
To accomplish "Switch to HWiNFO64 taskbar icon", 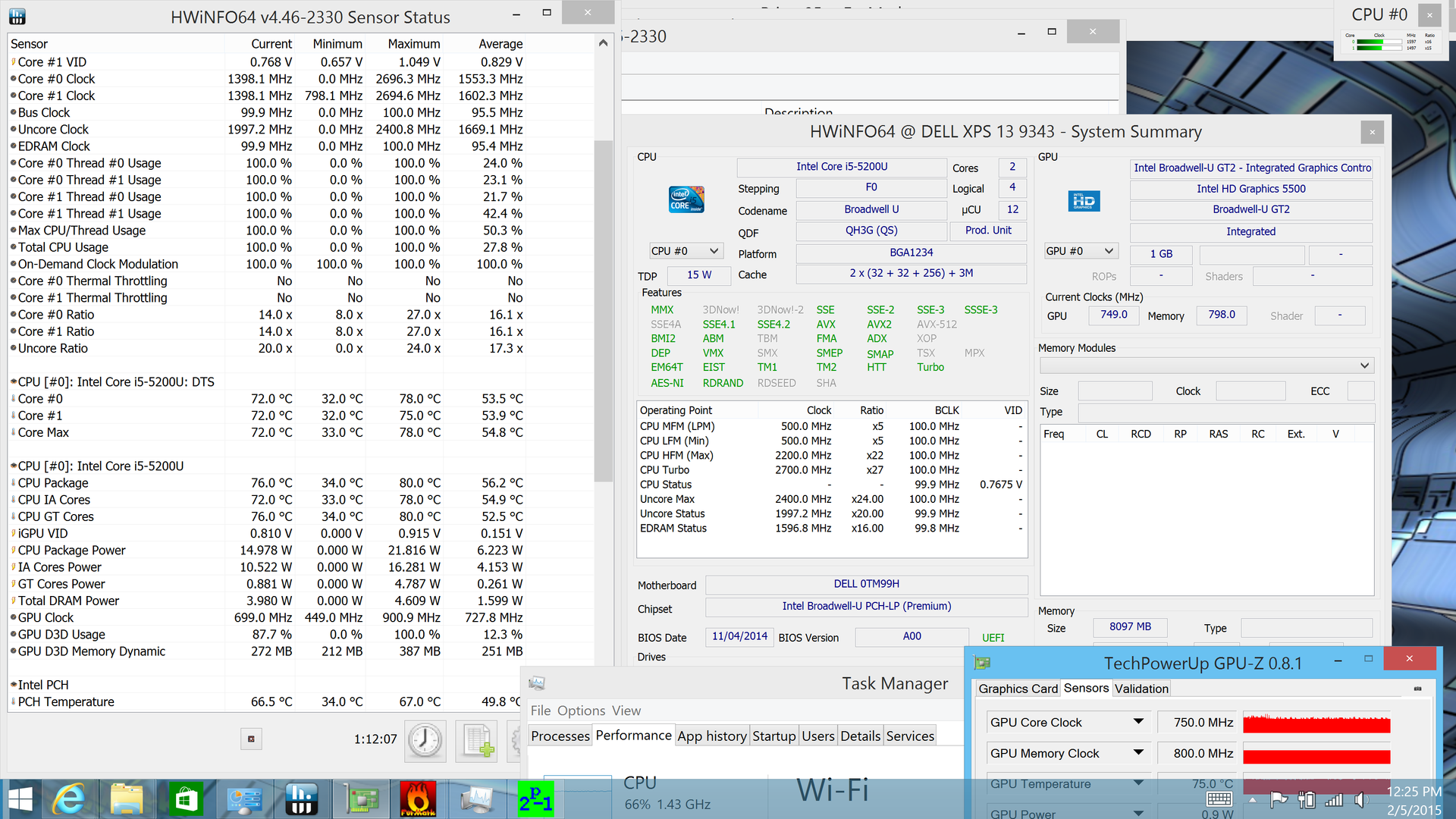I will tap(302, 799).
